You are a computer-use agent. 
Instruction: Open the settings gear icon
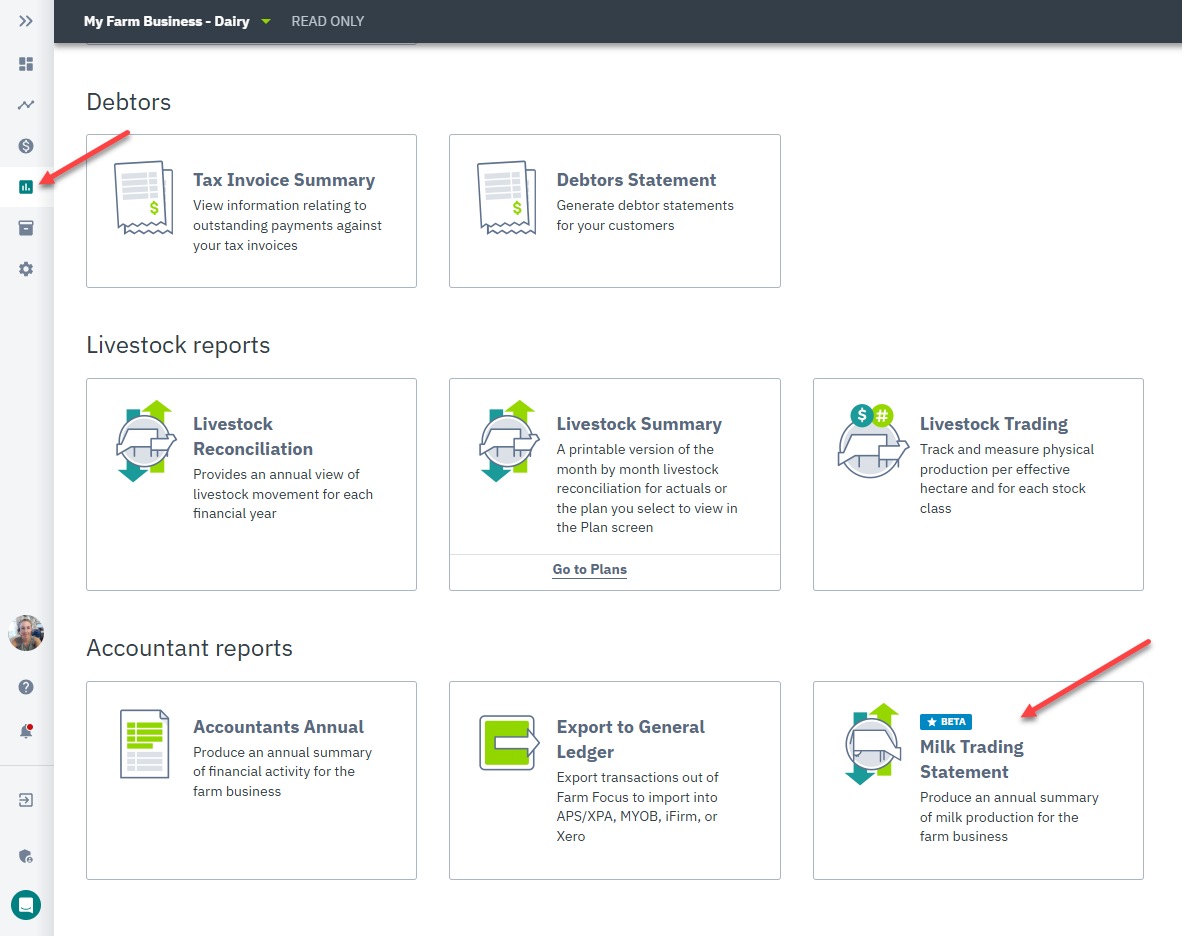26,269
